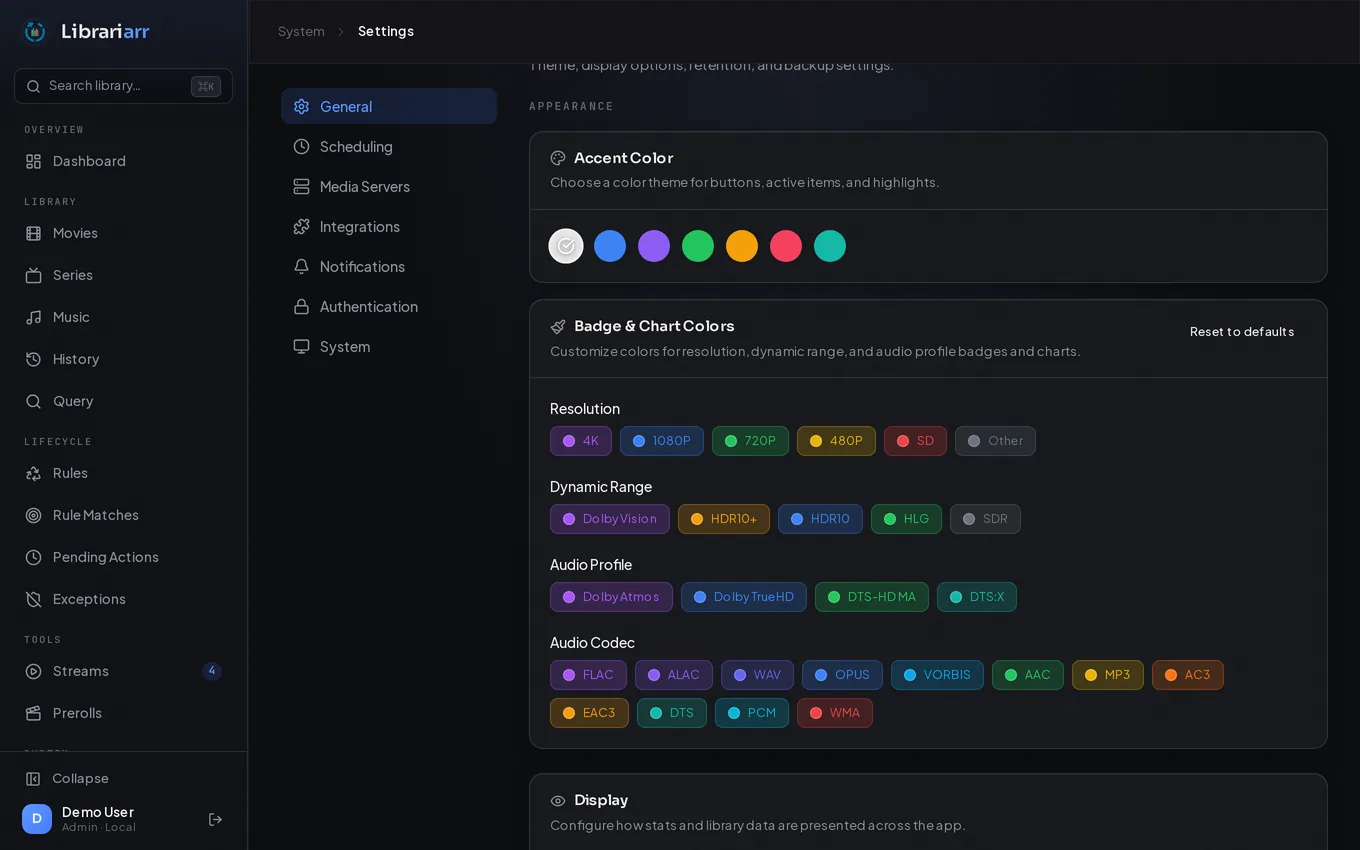Edit the Dolby Vision badge color
Image resolution: width=1360 pixels, height=850 pixels.
tap(610, 519)
